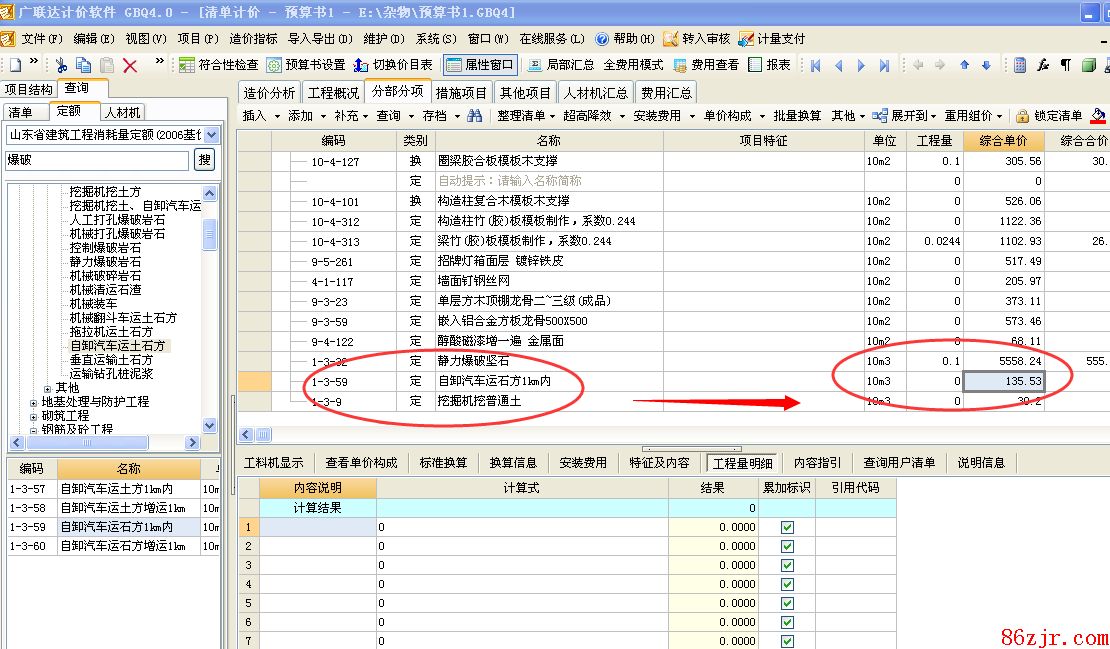Viewport: 1110px width, 649px height.
Task: Jump to first record with navigation arrow
Action: point(816,65)
